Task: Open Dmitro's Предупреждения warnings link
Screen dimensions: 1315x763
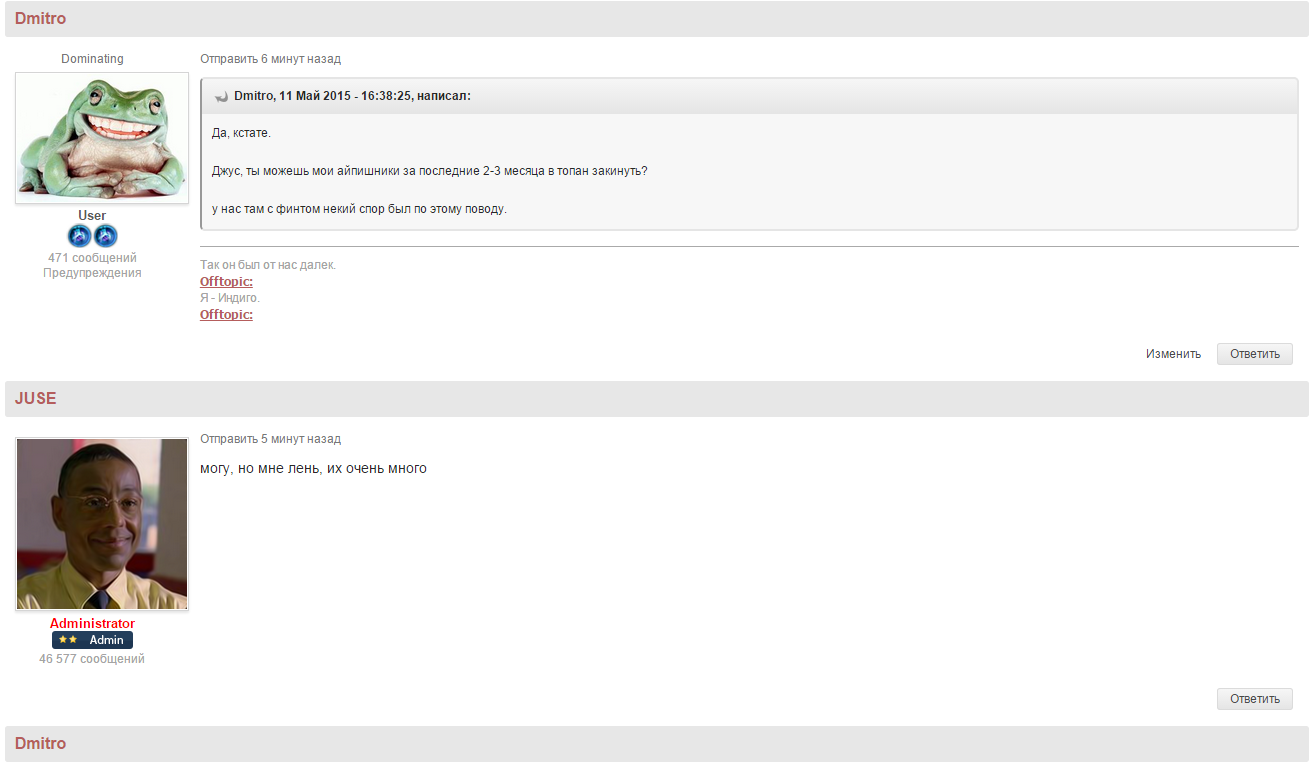Action: pyautogui.click(x=92, y=273)
